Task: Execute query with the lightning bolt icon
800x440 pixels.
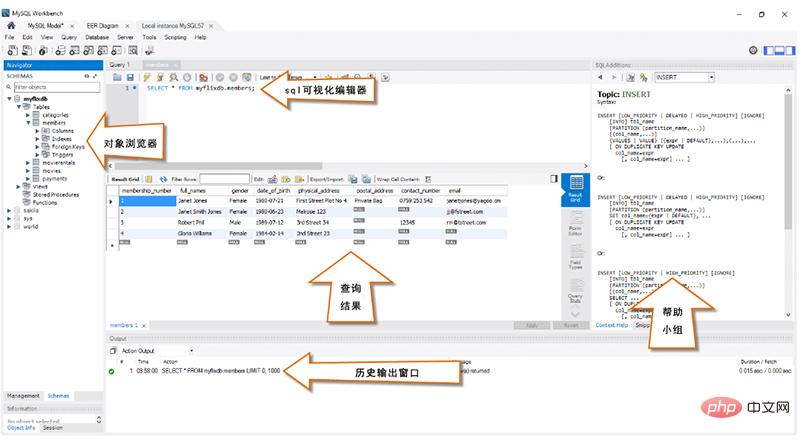Action: pyautogui.click(x=147, y=77)
